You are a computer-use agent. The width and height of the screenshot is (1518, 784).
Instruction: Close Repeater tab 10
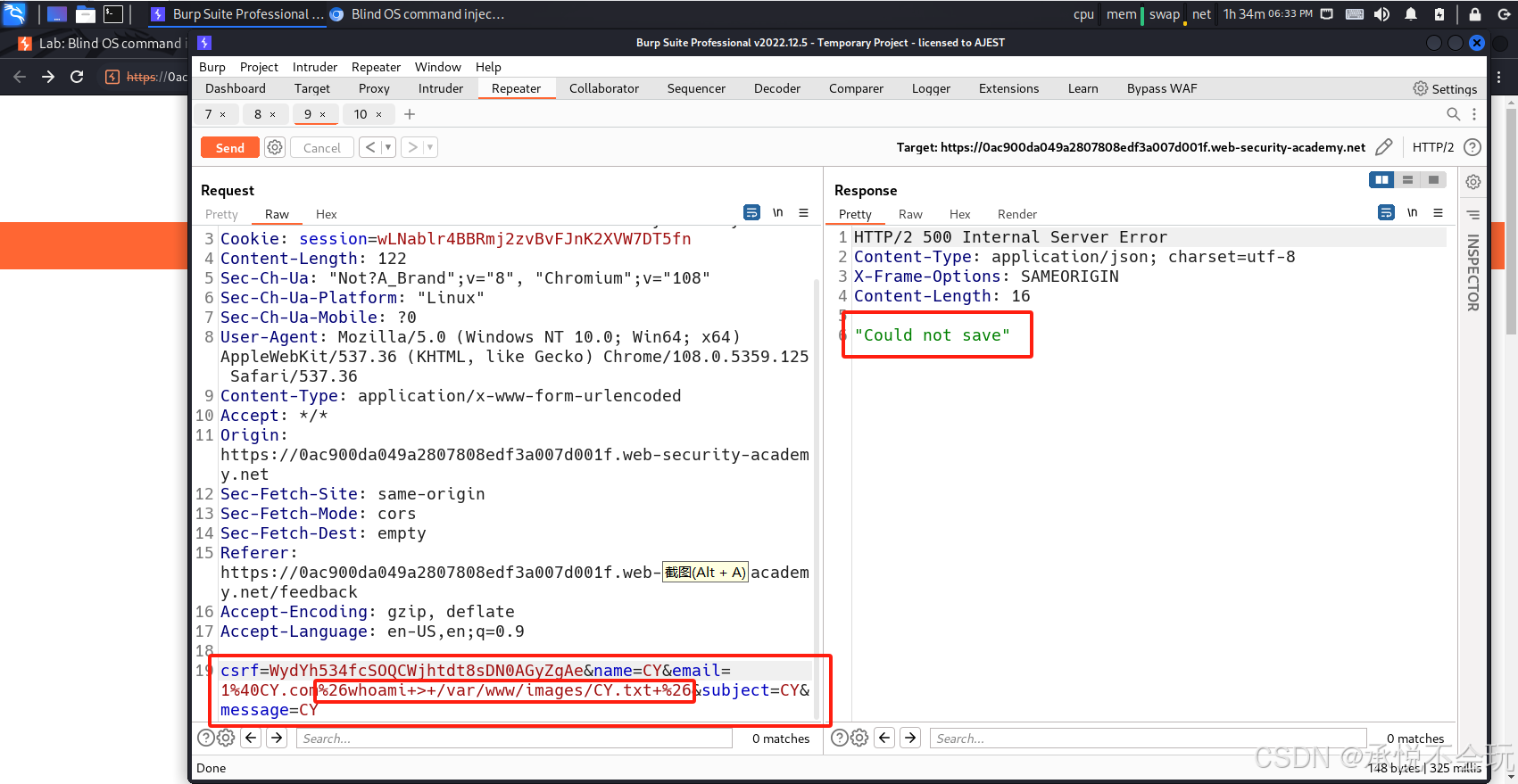click(x=378, y=114)
